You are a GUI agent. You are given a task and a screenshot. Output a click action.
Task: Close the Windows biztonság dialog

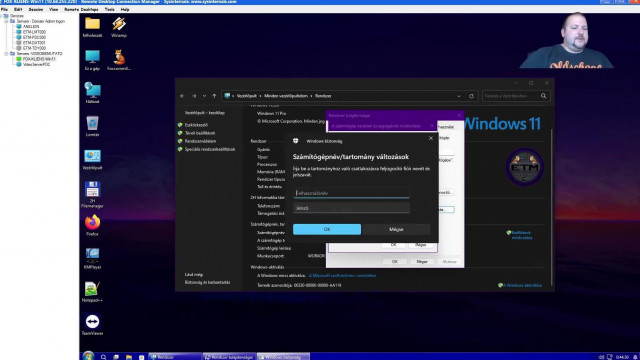click(431, 139)
